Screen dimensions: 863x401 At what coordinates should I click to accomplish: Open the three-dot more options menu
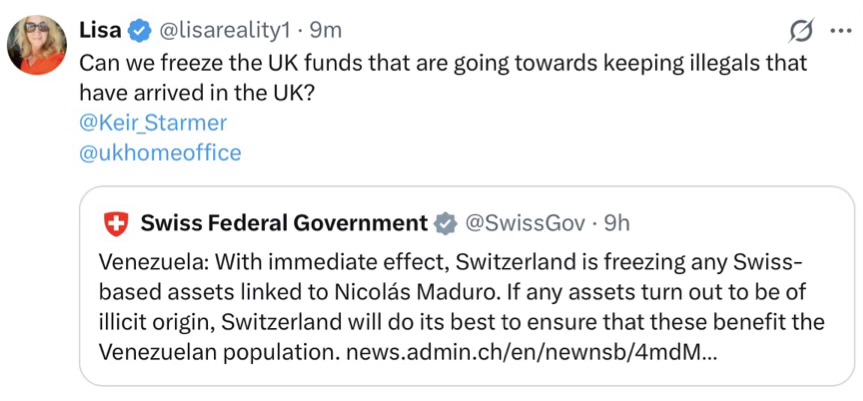[x=838, y=32]
